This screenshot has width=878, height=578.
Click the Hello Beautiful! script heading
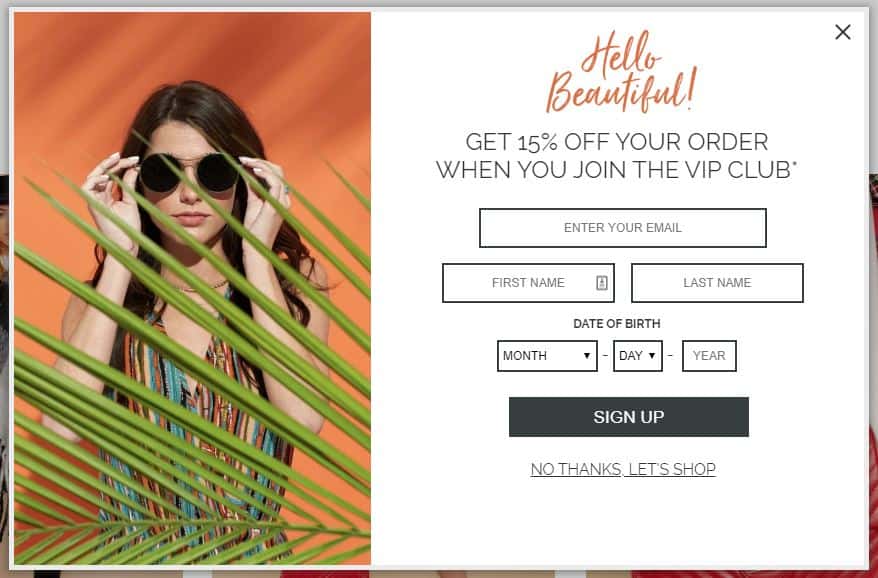click(x=622, y=72)
